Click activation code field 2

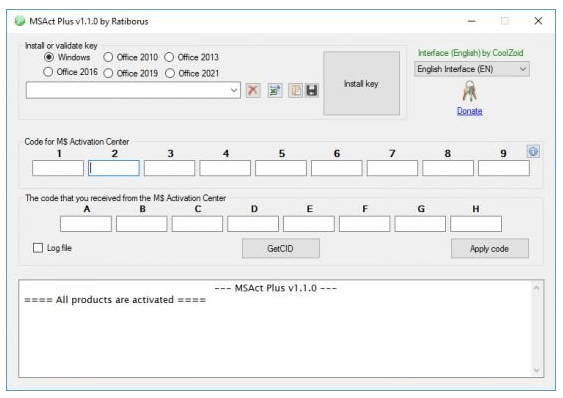coord(114,168)
